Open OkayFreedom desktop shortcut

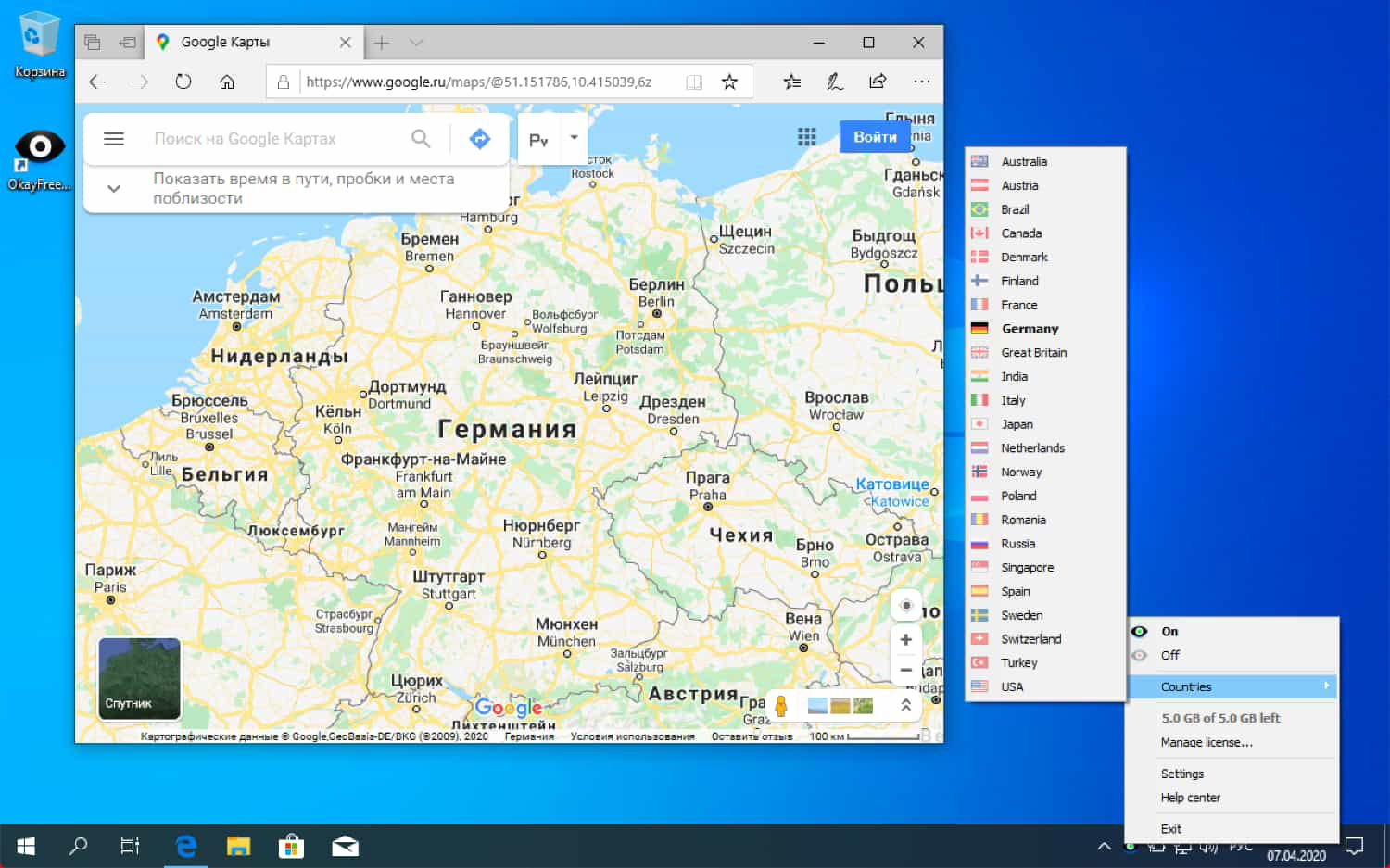click(x=39, y=159)
